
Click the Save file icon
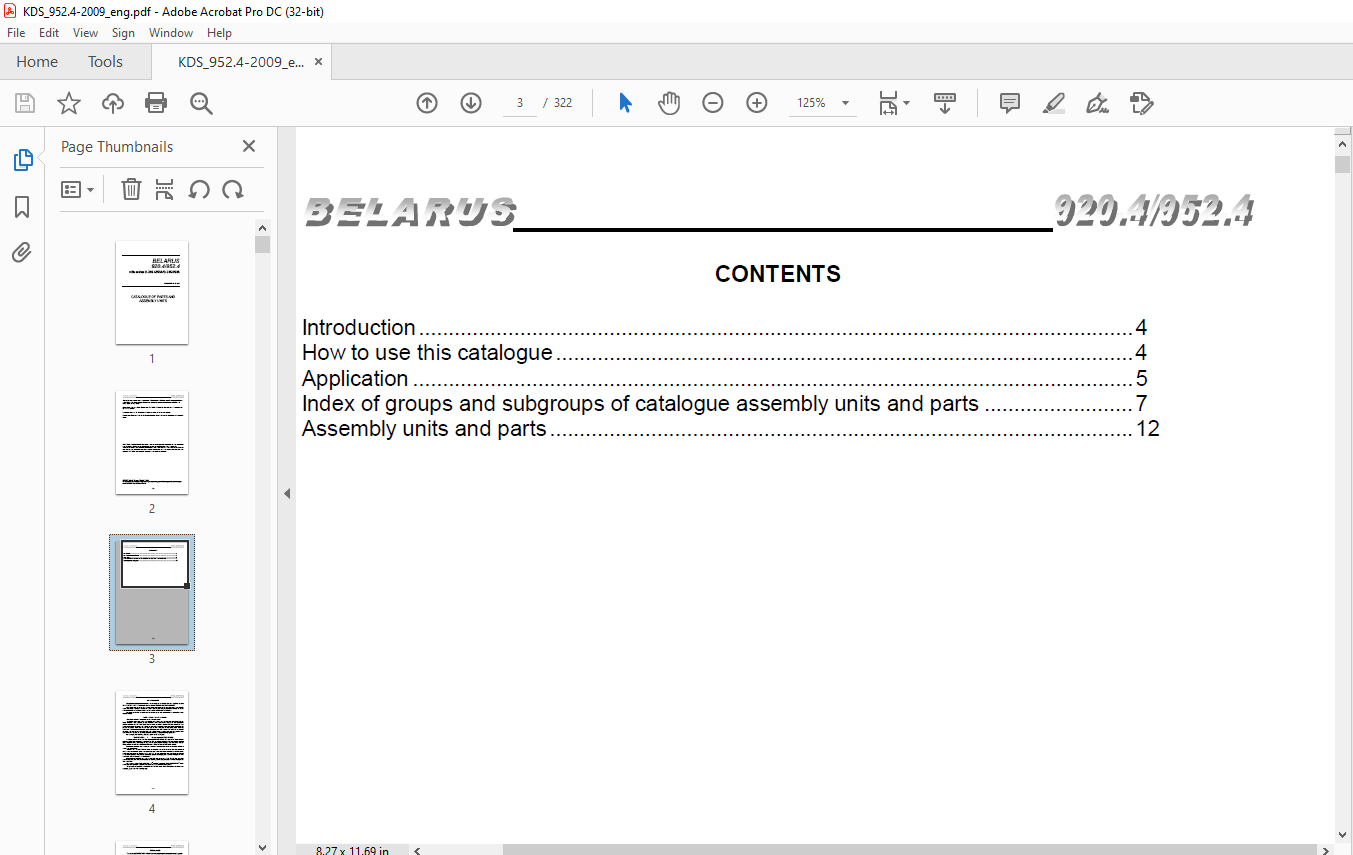tap(25, 103)
